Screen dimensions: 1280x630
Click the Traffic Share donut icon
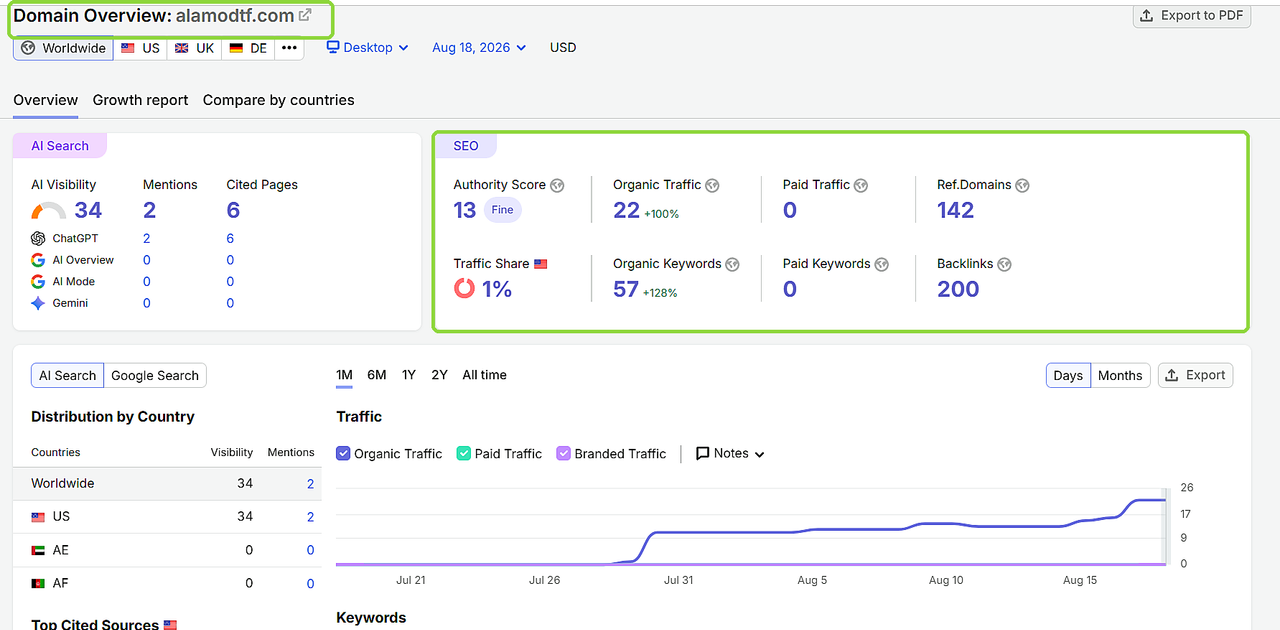(464, 289)
